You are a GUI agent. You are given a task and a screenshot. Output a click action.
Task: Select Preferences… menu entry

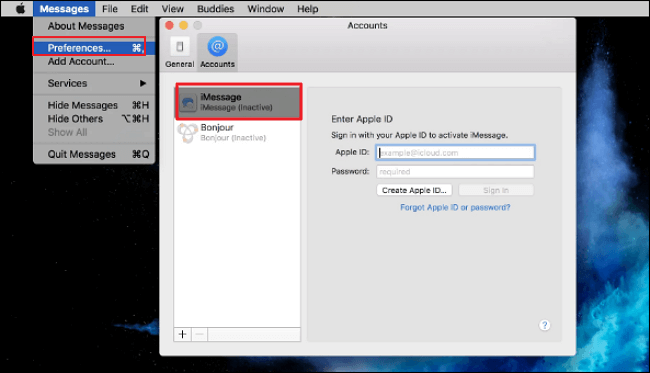94,48
